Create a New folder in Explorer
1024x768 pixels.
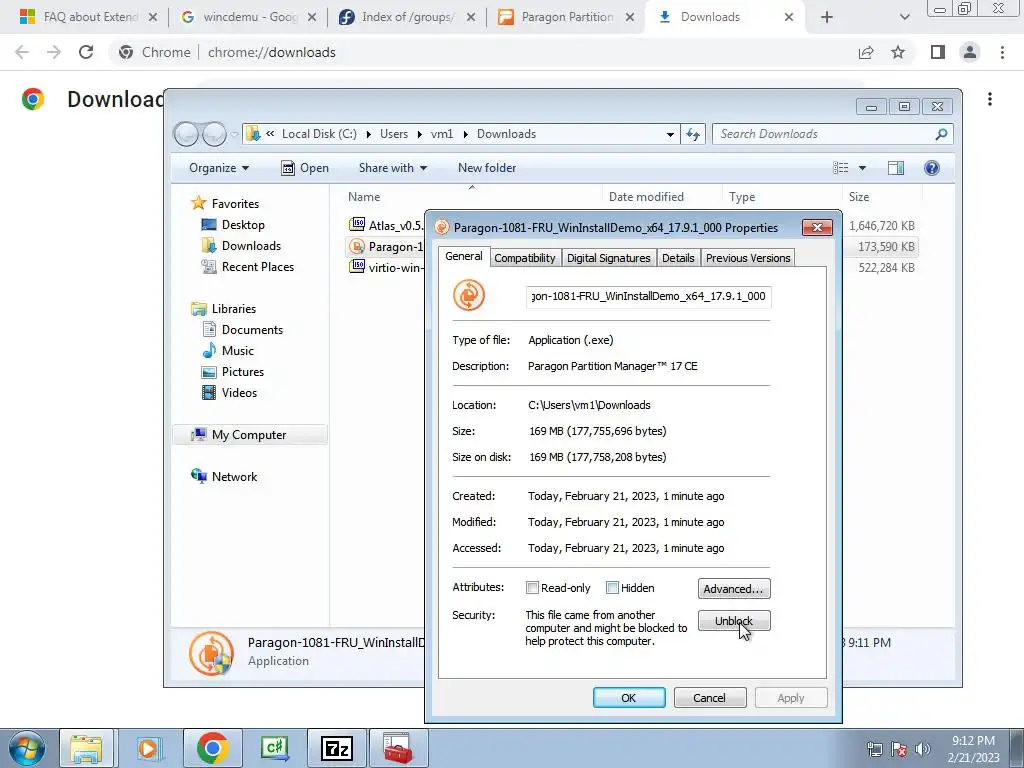[x=487, y=168]
